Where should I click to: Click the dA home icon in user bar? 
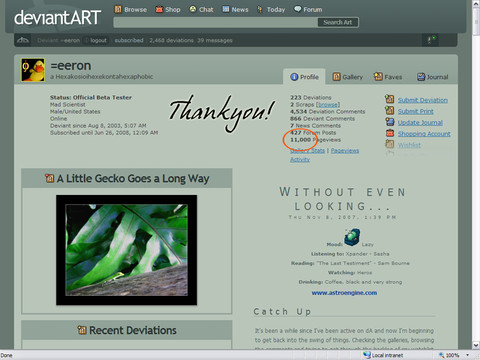tap(23, 40)
